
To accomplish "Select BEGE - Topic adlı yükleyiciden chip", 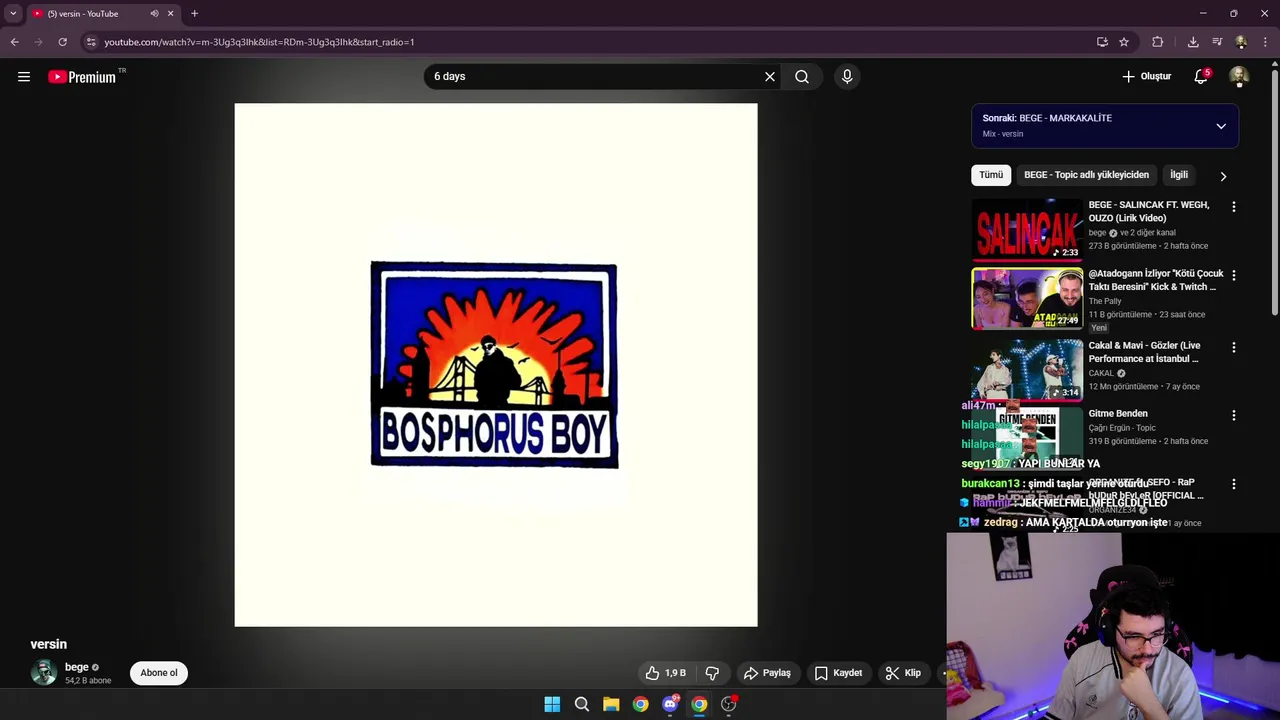I will click(1086, 175).
